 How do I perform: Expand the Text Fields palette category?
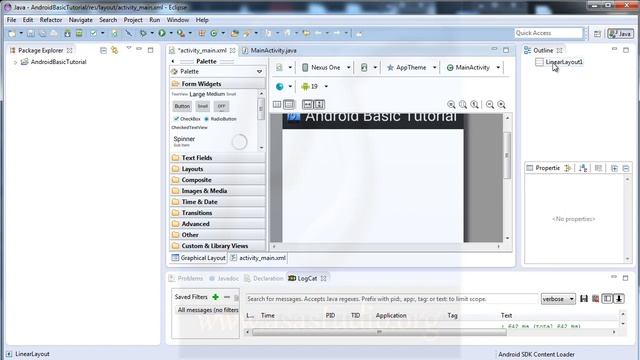[218, 158]
